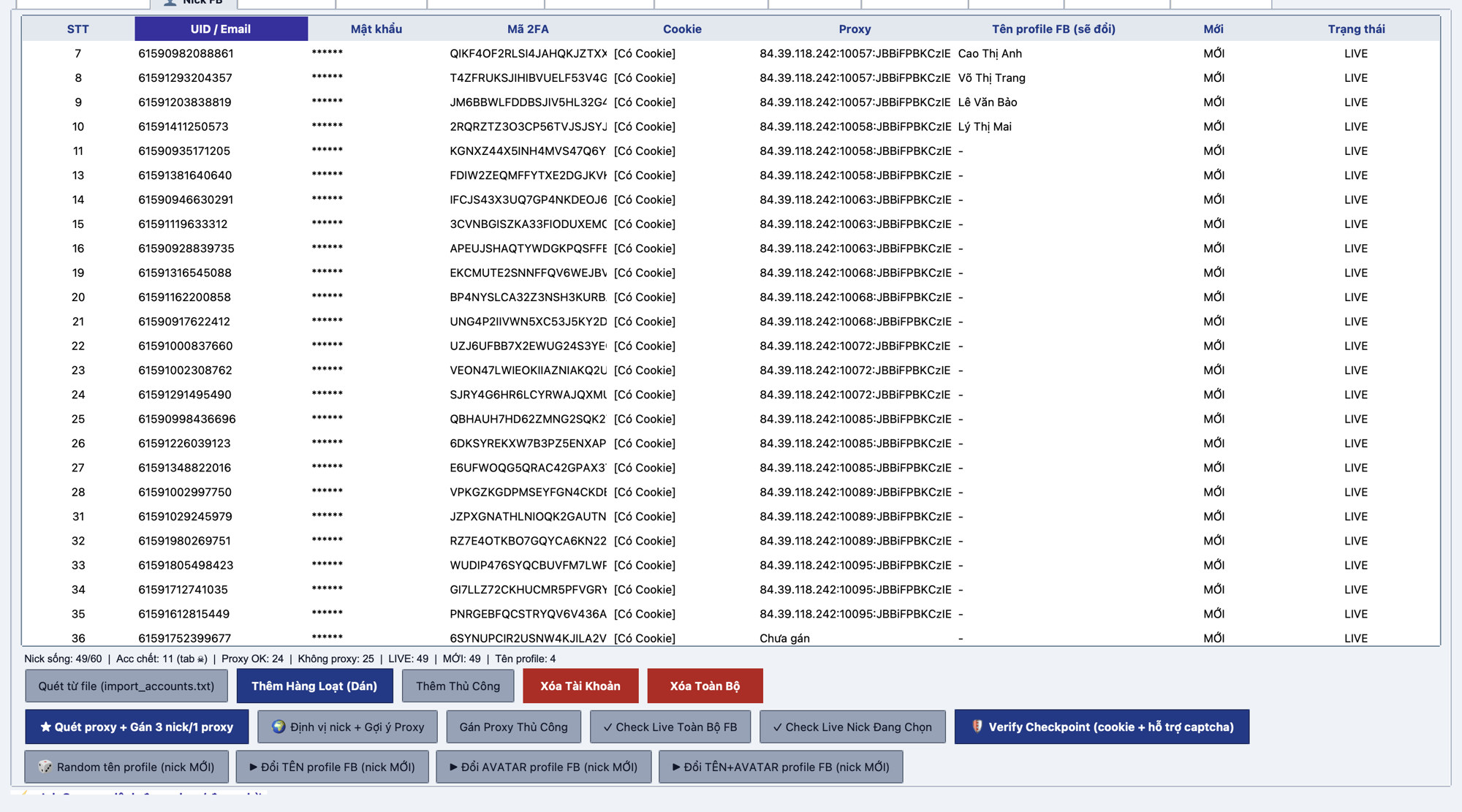This screenshot has width=1462, height=812.
Task: Click the Mã 2FA column header
Action: tap(528, 29)
